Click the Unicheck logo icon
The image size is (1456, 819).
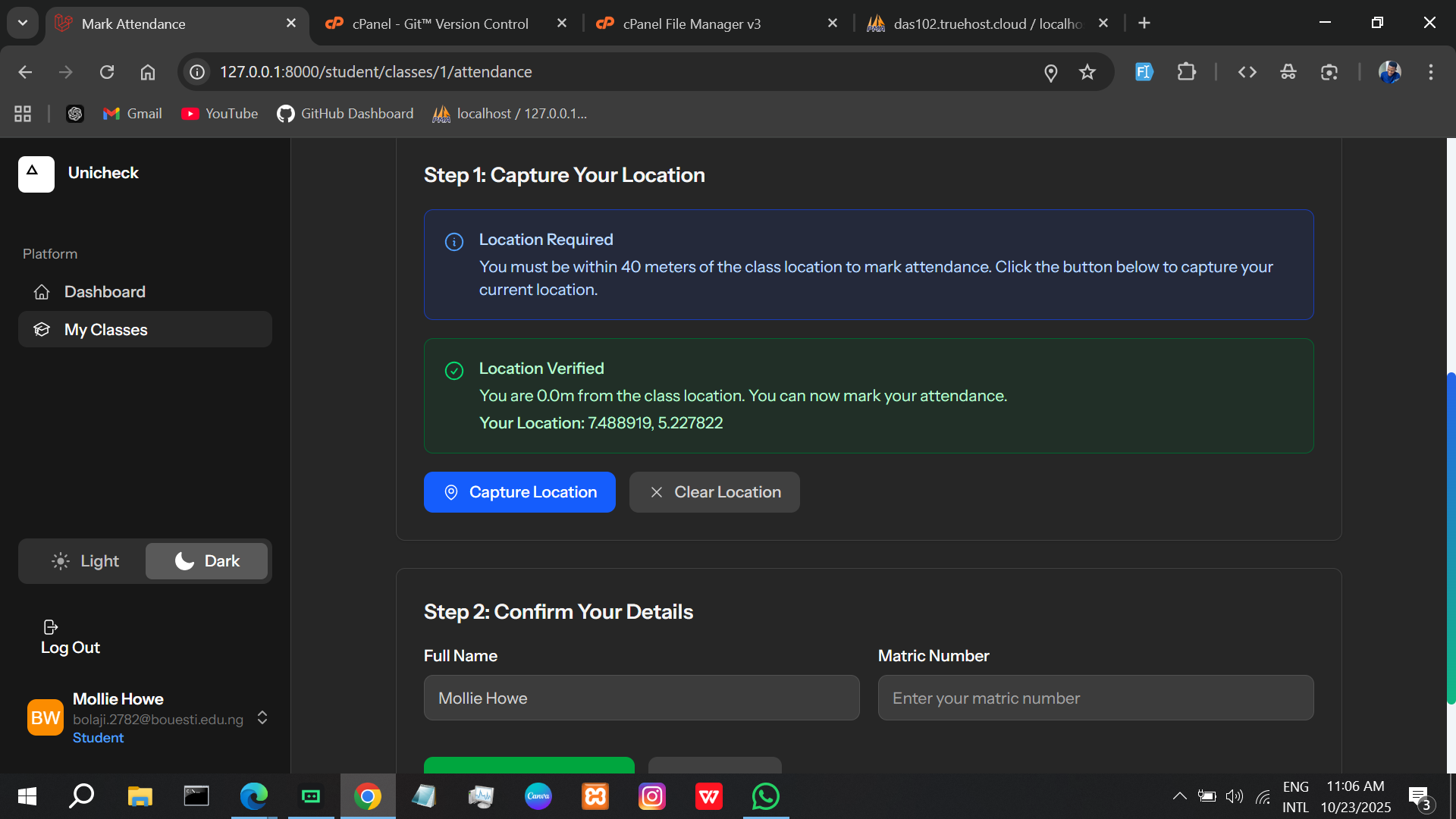click(36, 174)
